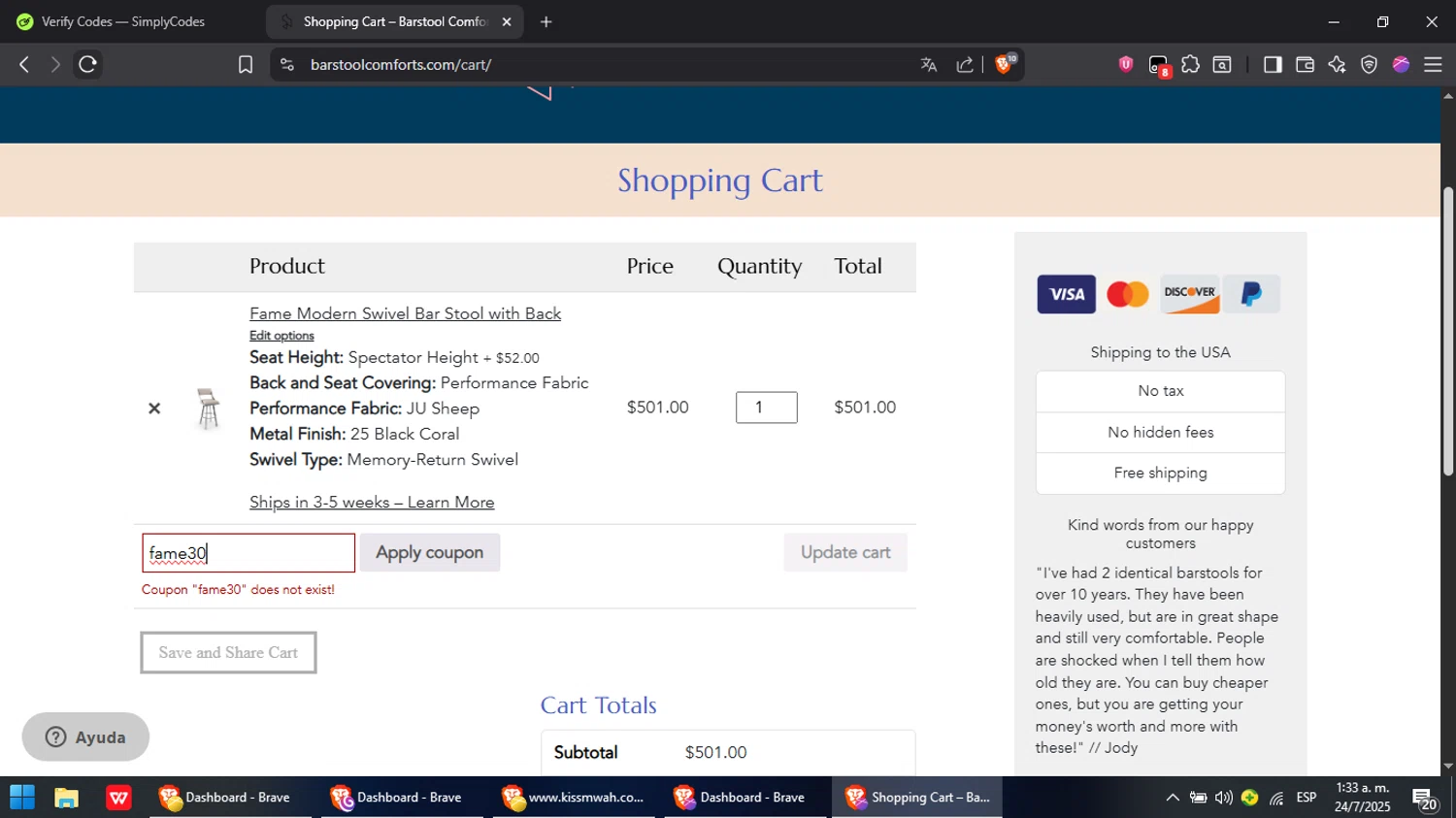This screenshot has width=1456, height=818.
Task: Click the PayPal payment logo
Action: click(x=1251, y=294)
